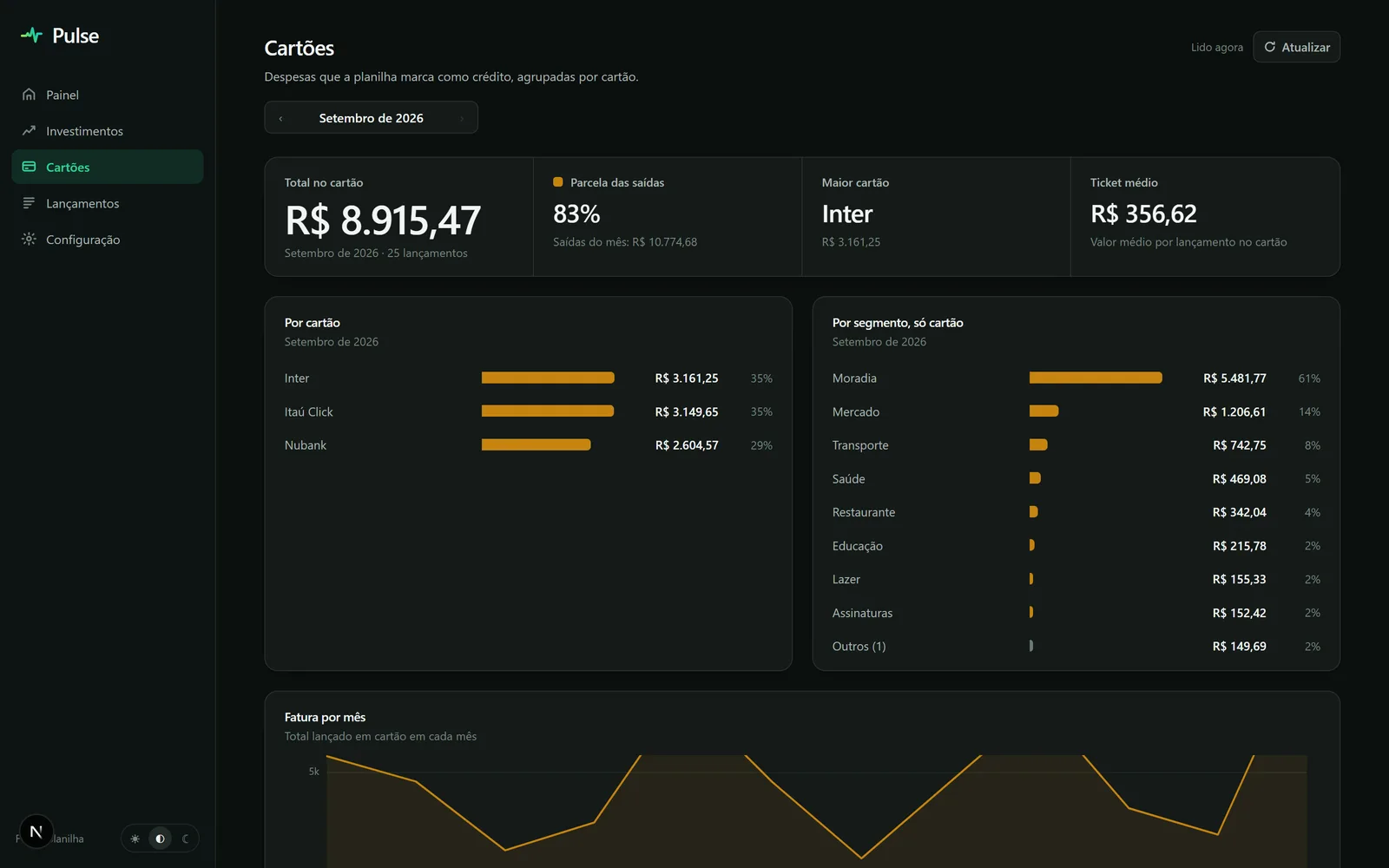Click the 'R$ 1.206,61' amount
Image resolution: width=1389 pixels, height=868 pixels.
coord(1234,411)
